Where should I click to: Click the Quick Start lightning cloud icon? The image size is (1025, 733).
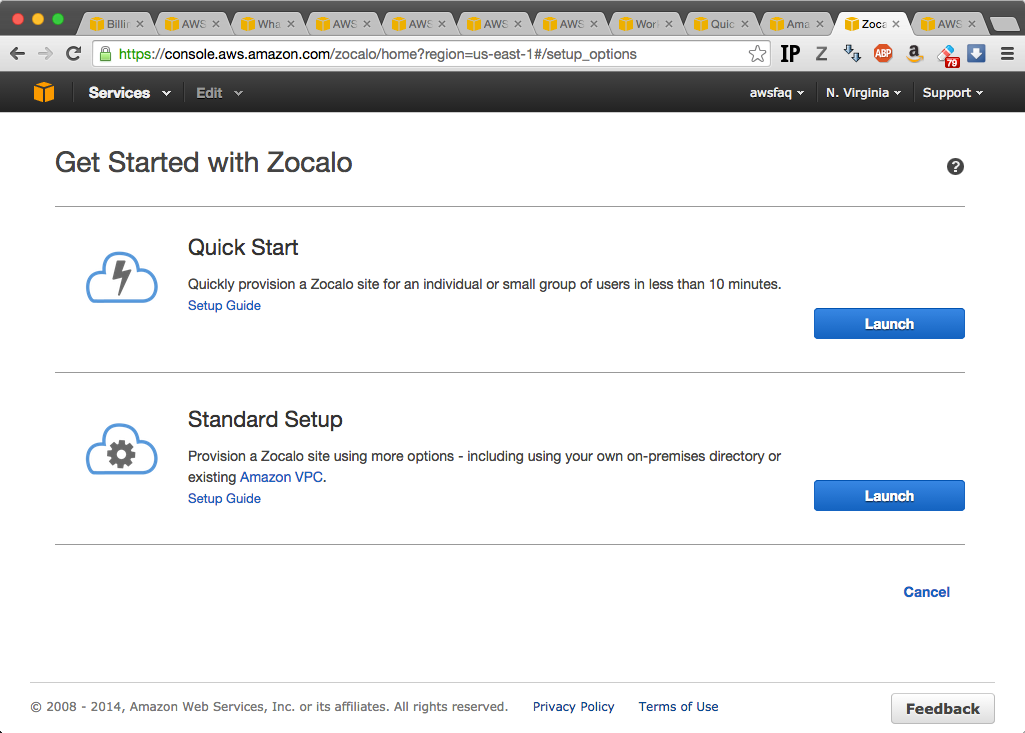point(122,277)
